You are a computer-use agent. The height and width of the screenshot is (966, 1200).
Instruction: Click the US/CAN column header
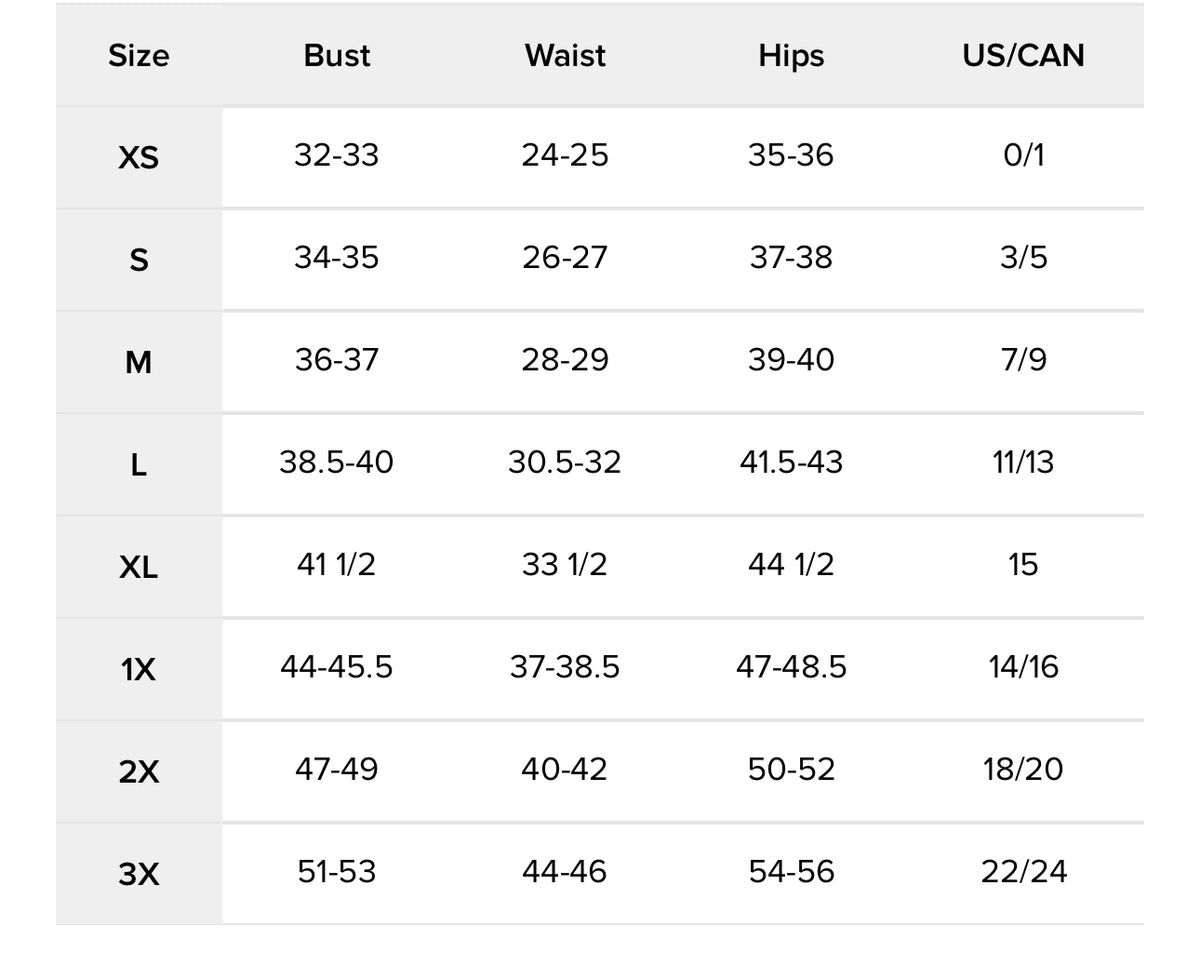[x=1023, y=56]
